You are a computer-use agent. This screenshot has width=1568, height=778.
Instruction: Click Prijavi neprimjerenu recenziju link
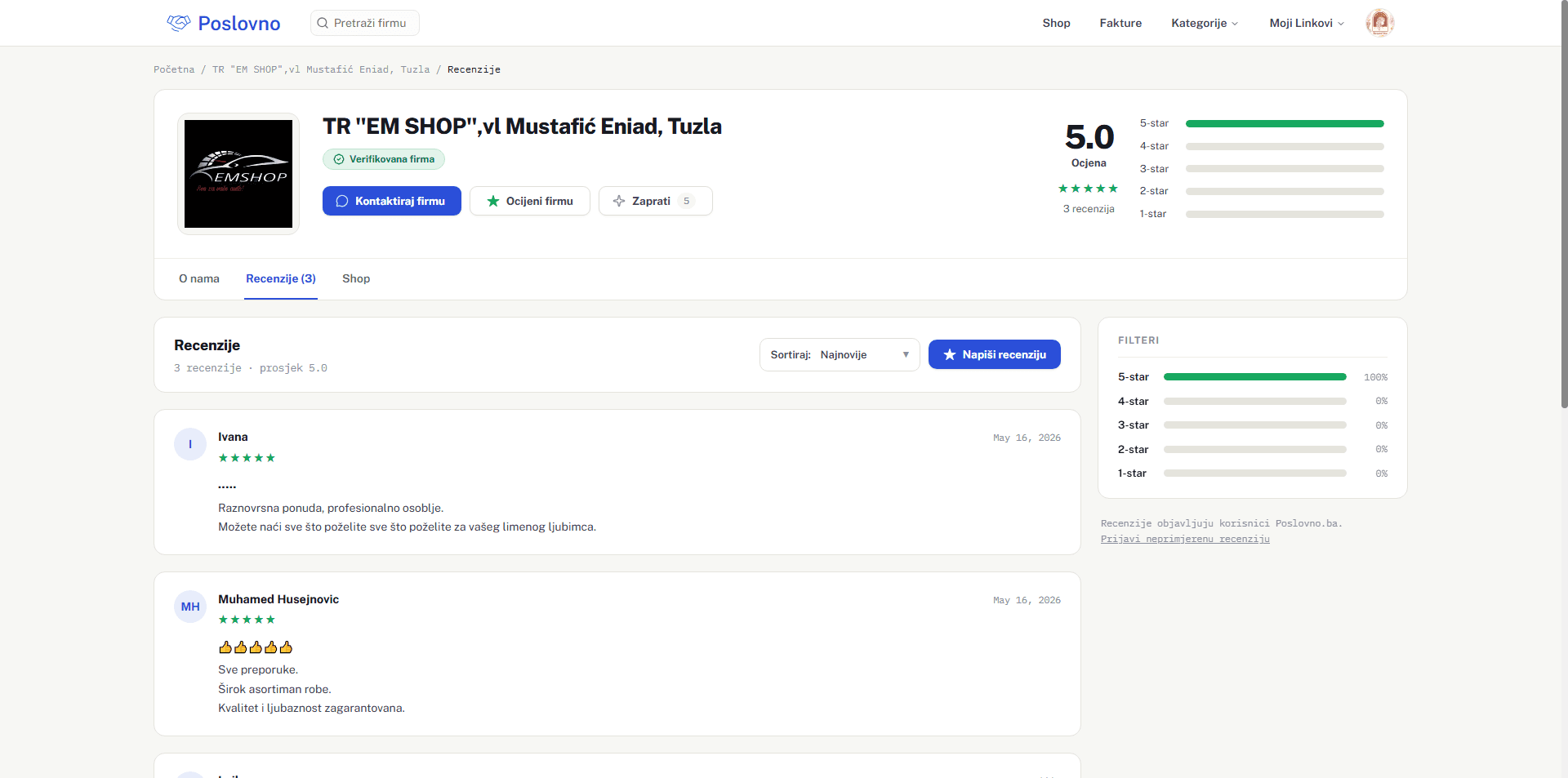tap(1185, 539)
